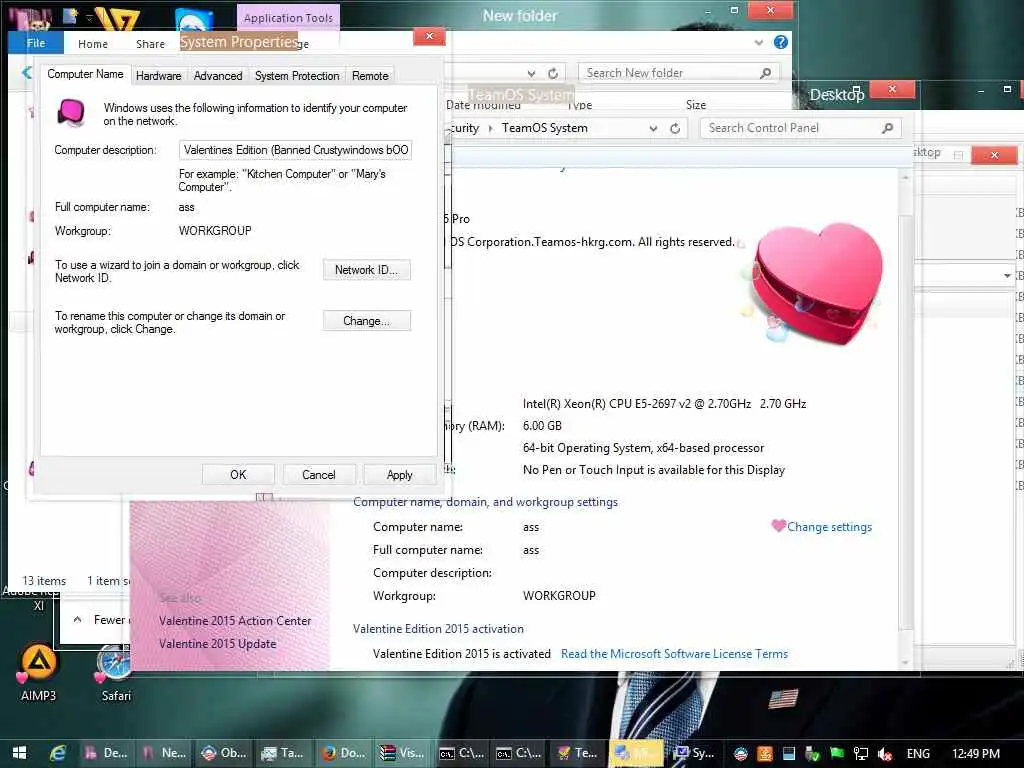
Task: Switch to the Vis... taskbar item
Action: (x=402, y=753)
